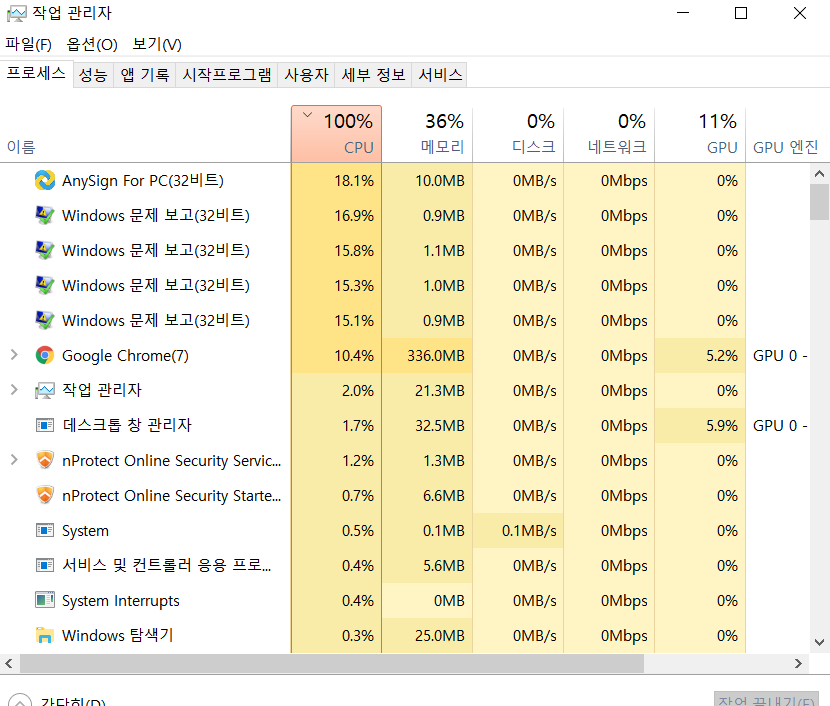Expand the nProtect Online Security Service group
The height and width of the screenshot is (706, 830).
point(14,460)
